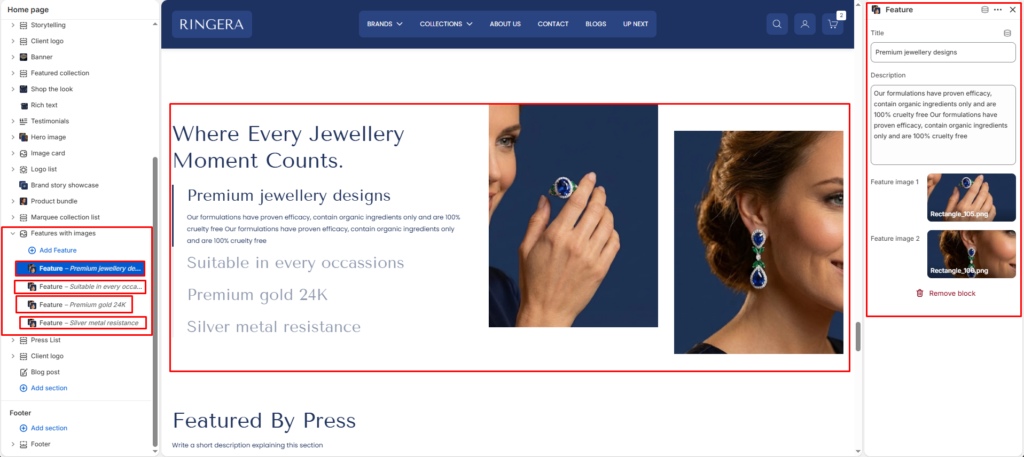1024x457 pixels.
Task: Open the BLOGS menu item
Action: pos(596,24)
